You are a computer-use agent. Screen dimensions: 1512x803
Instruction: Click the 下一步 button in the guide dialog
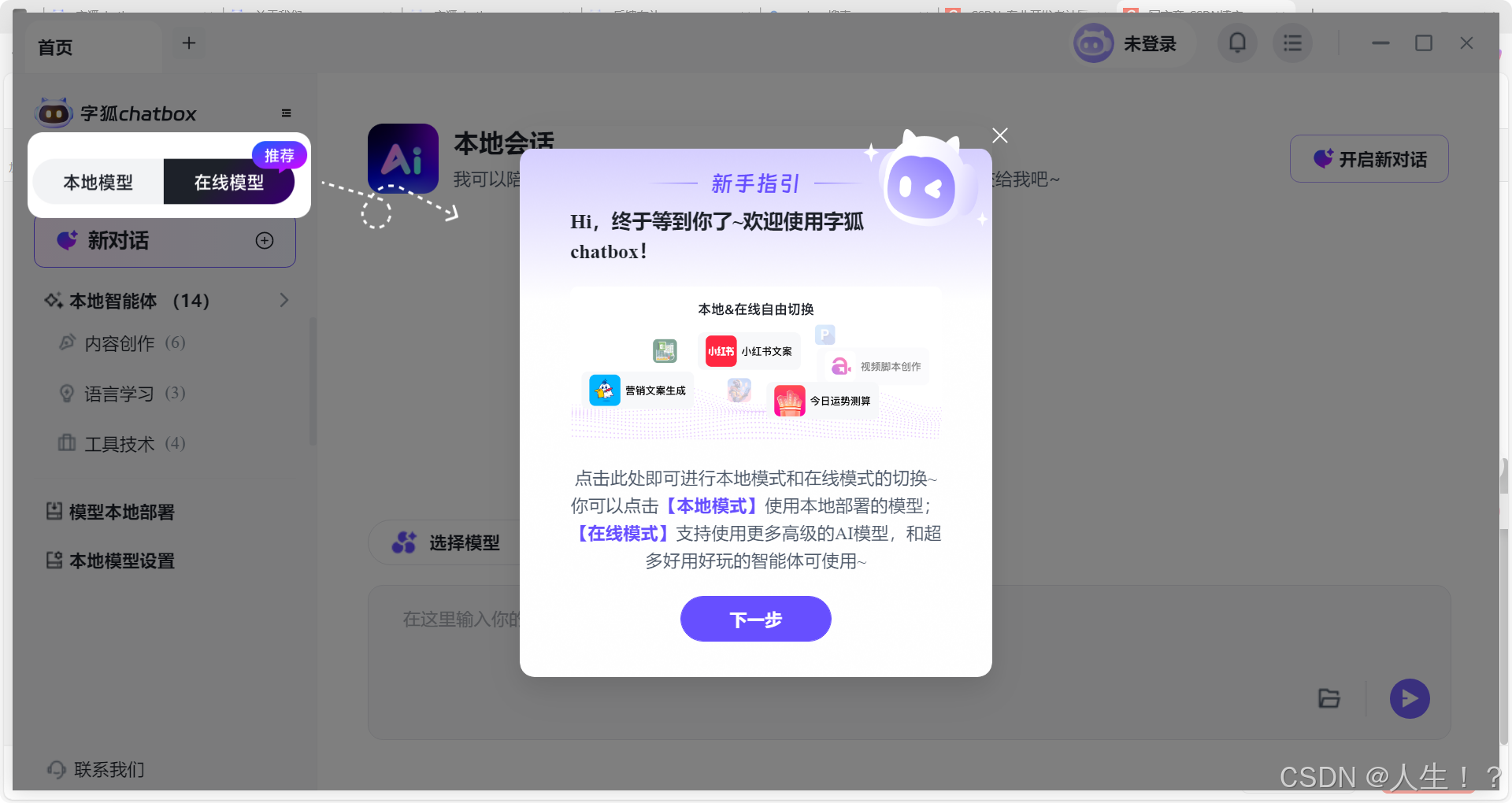(755, 619)
